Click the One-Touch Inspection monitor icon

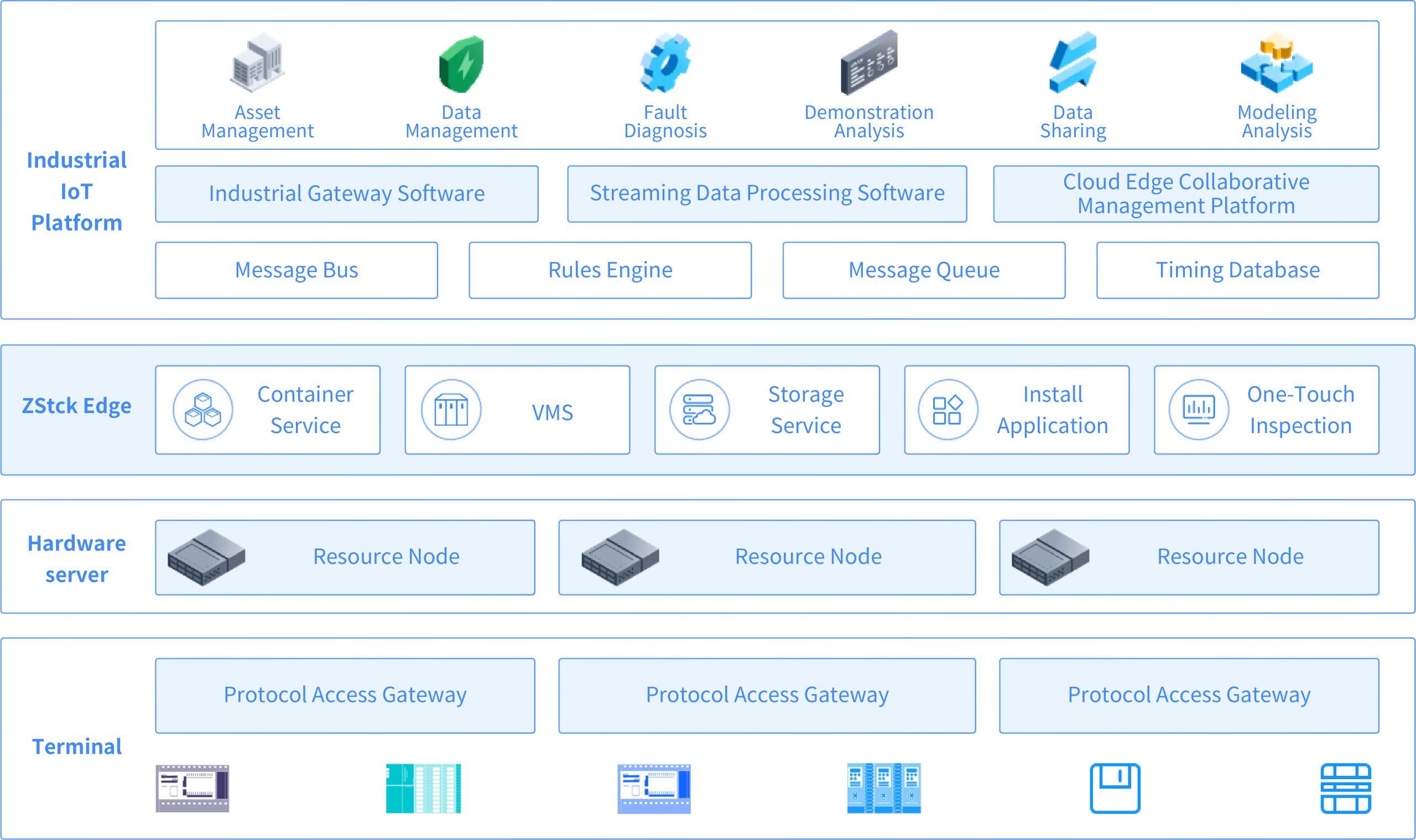(x=1199, y=410)
